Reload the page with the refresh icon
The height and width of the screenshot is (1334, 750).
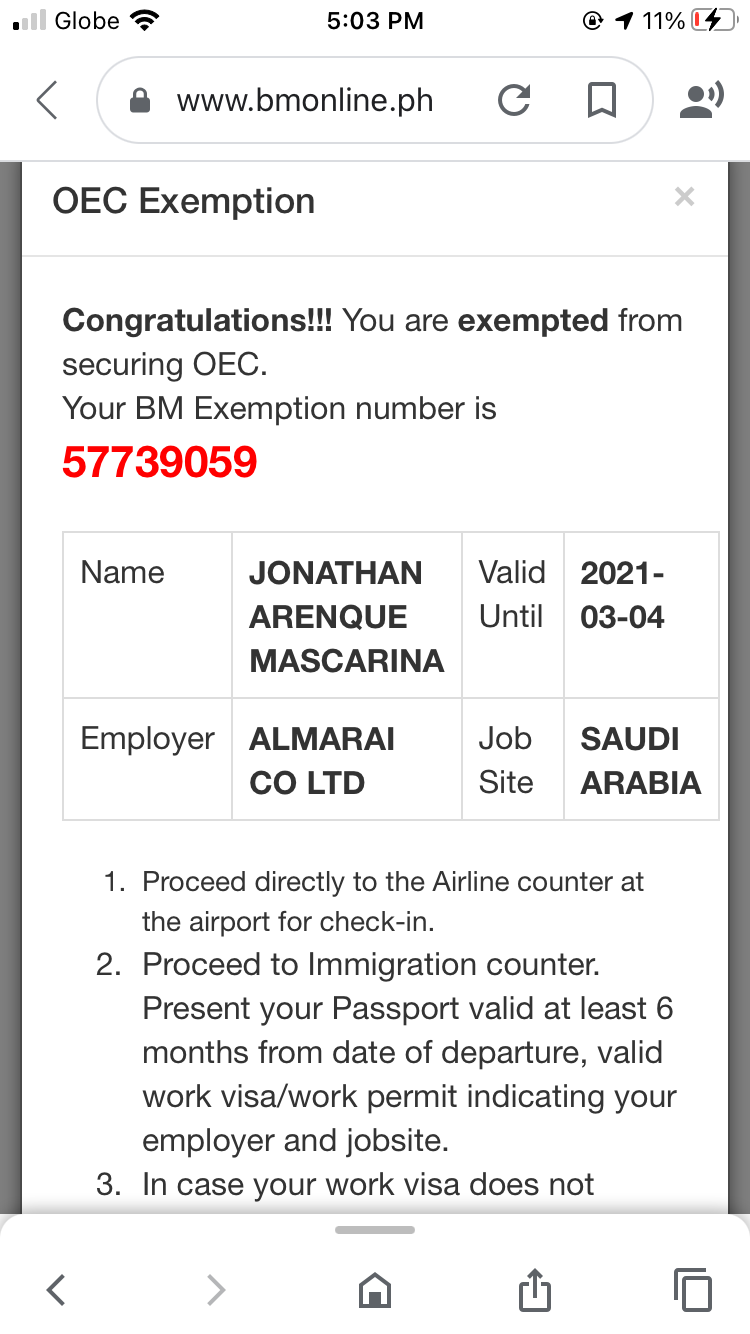point(513,101)
